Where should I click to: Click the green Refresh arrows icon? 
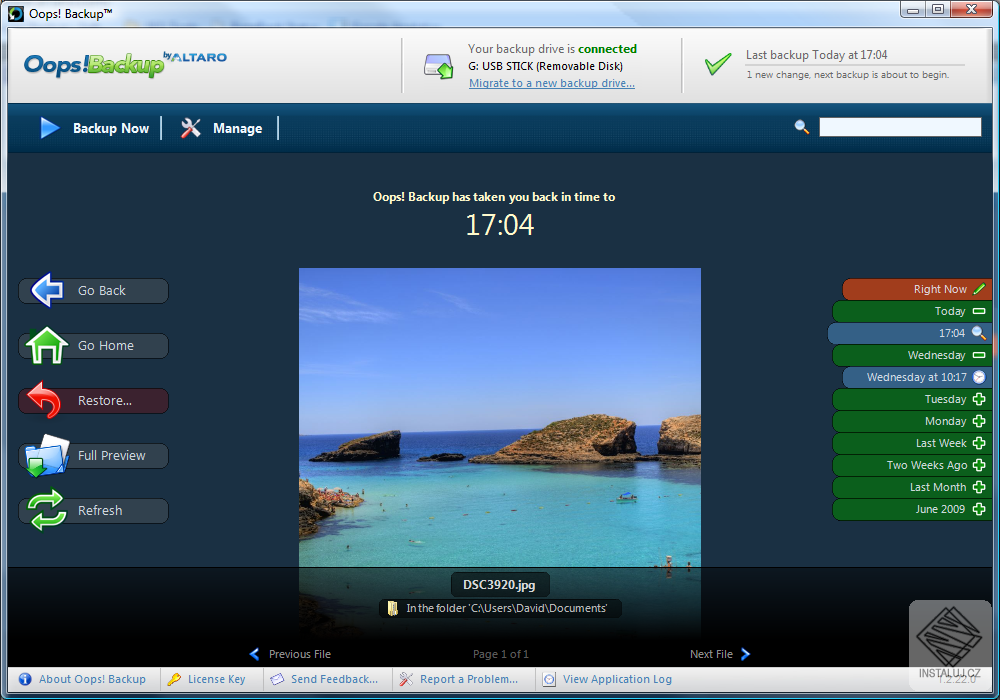coord(47,510)
